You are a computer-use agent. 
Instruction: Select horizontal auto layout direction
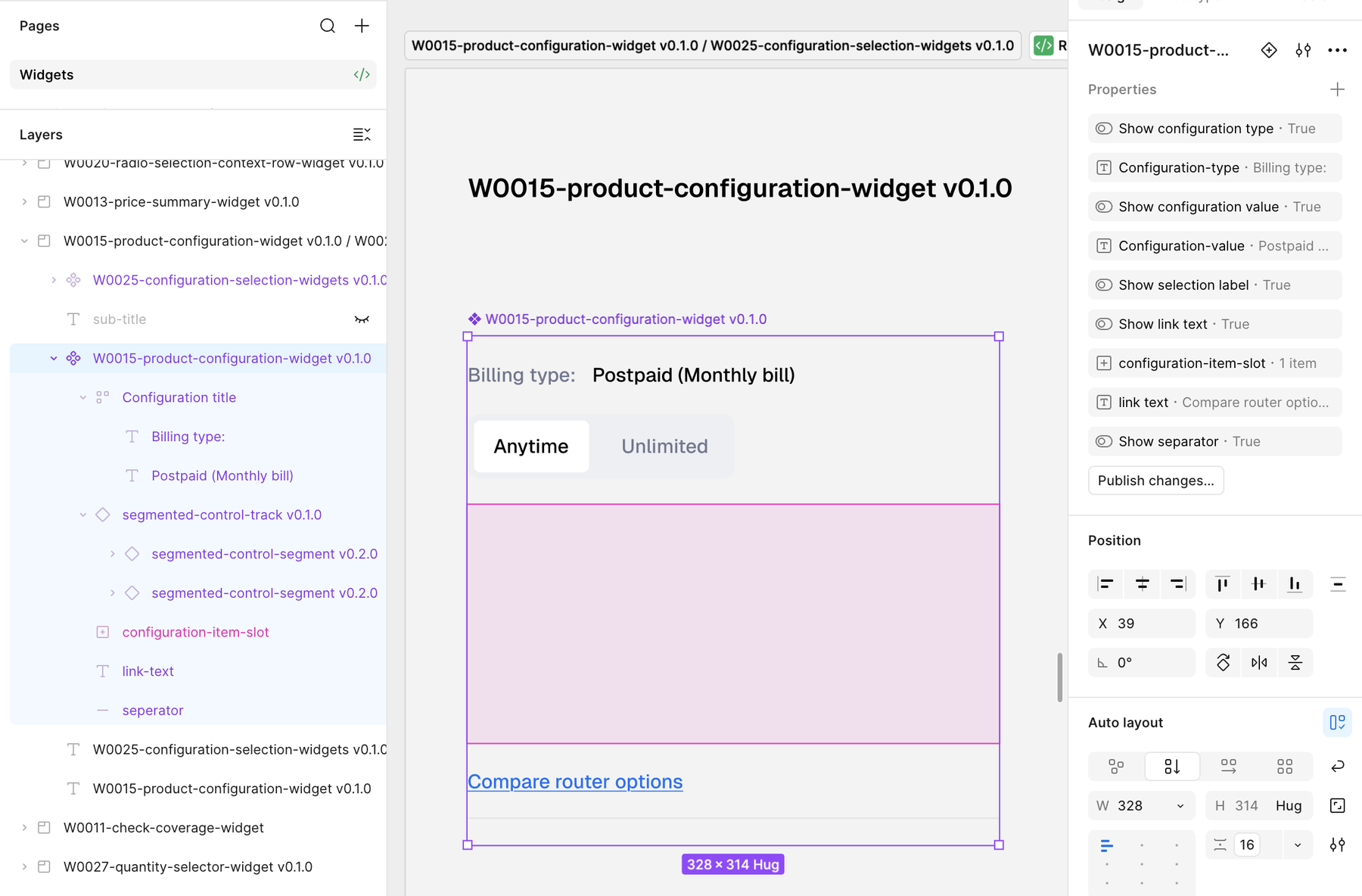tap(1229, 767)
